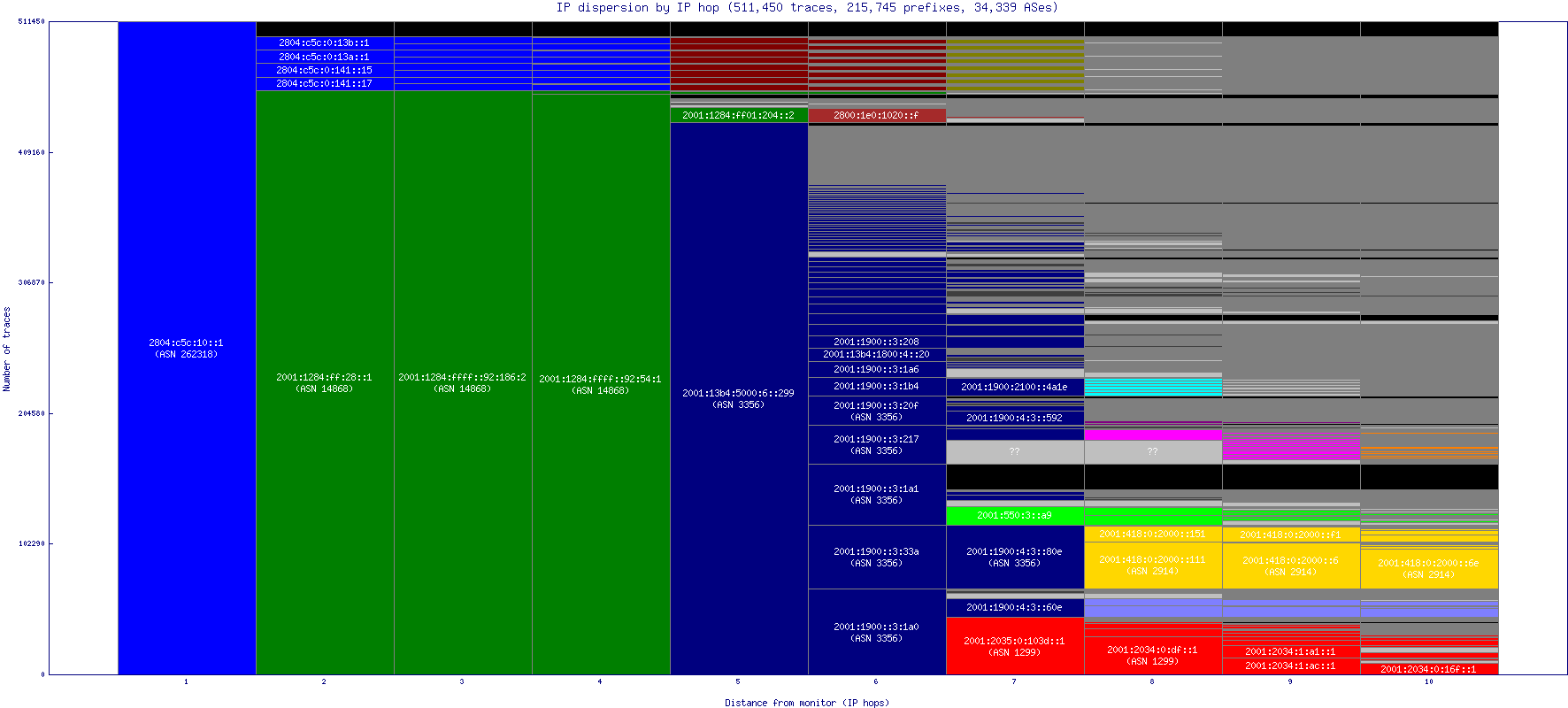Click the 102290 y-axis tick value

click(31, 543)
